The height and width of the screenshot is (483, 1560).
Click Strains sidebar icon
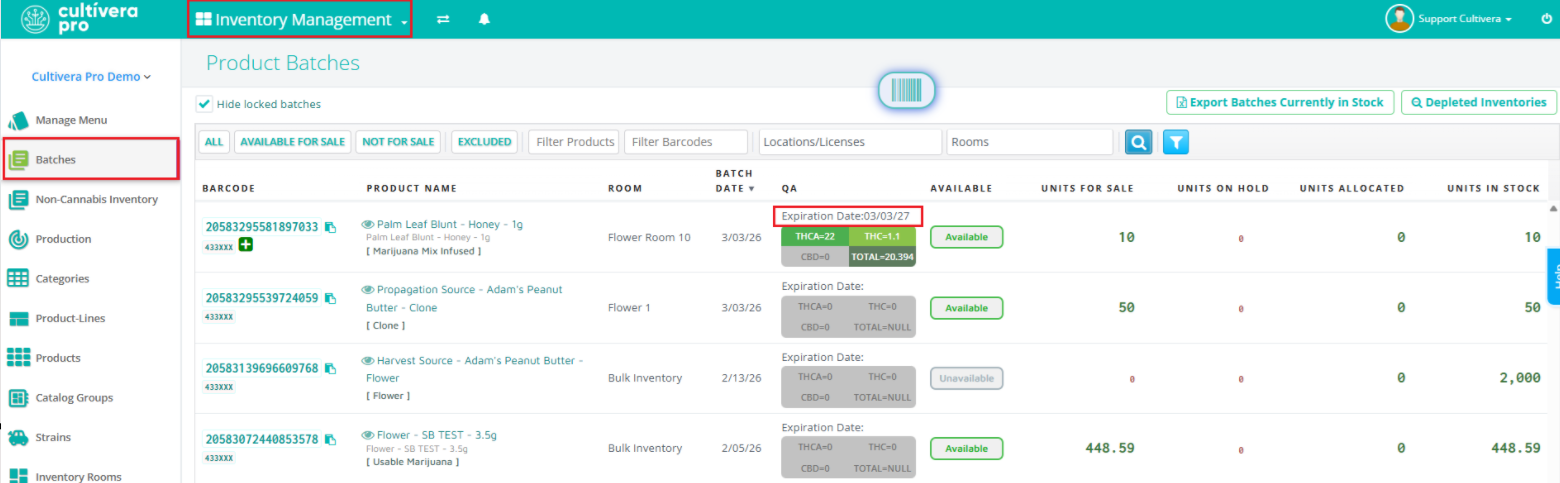click(x=18, y=437)
